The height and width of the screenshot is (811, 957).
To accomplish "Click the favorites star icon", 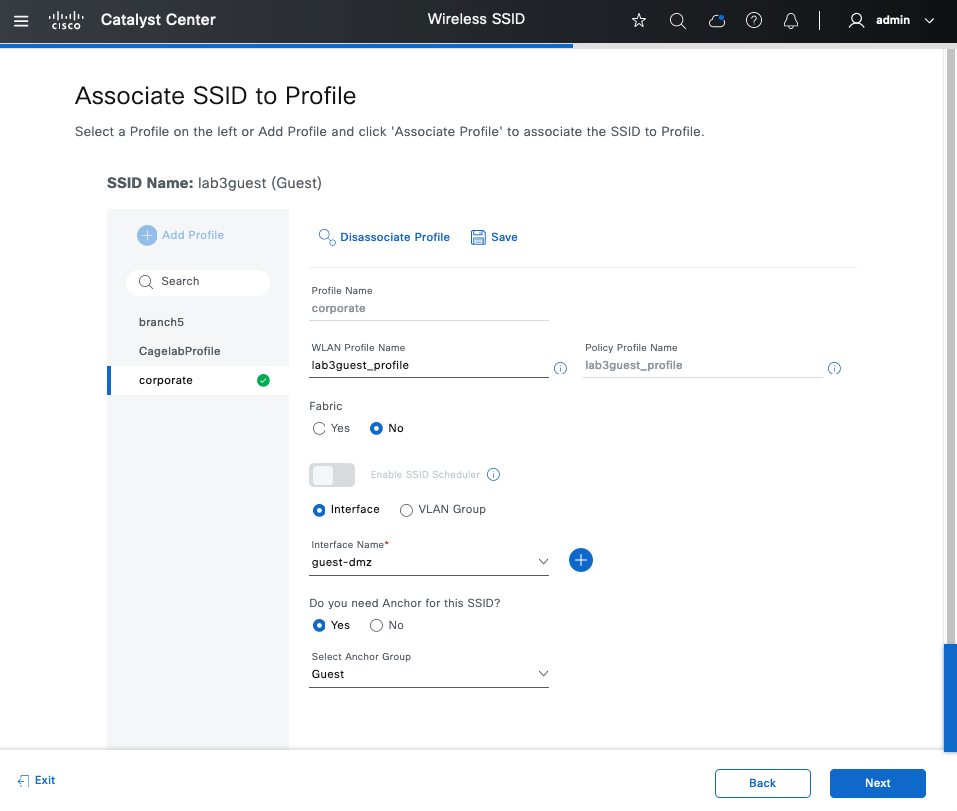I will (639, 20).
